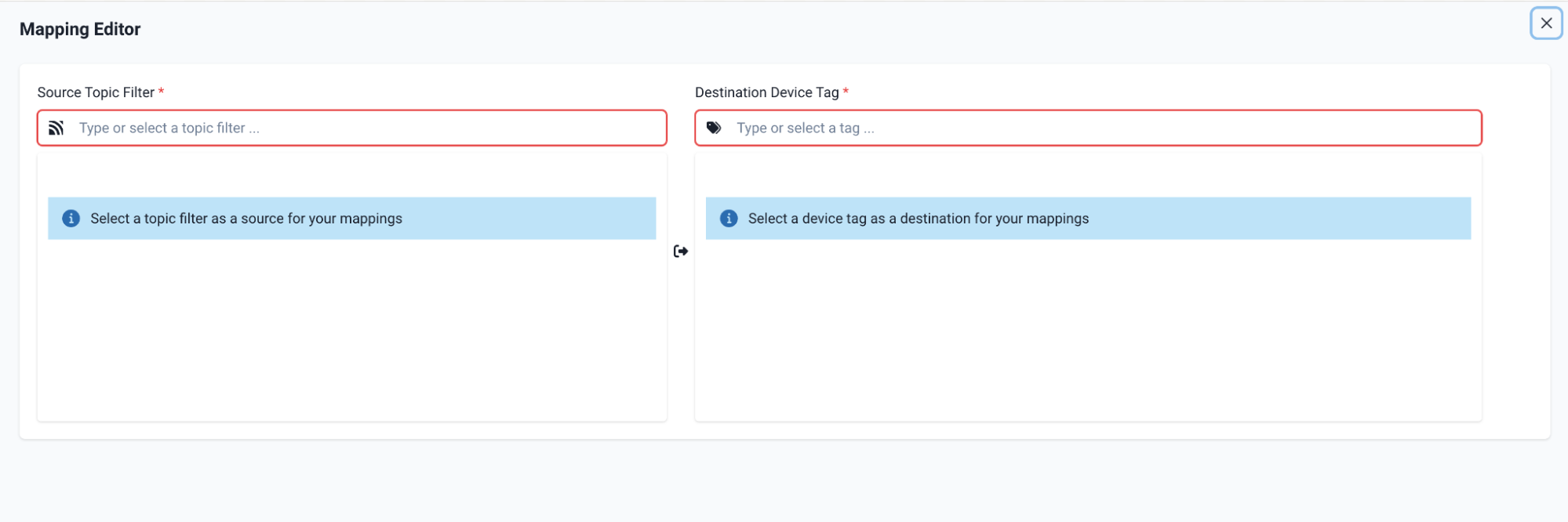Click the Mapping Editor heading
Image resolution: width=1568 pixels, height=522 pixels.
pyautogui.click(x=80, y=29)
